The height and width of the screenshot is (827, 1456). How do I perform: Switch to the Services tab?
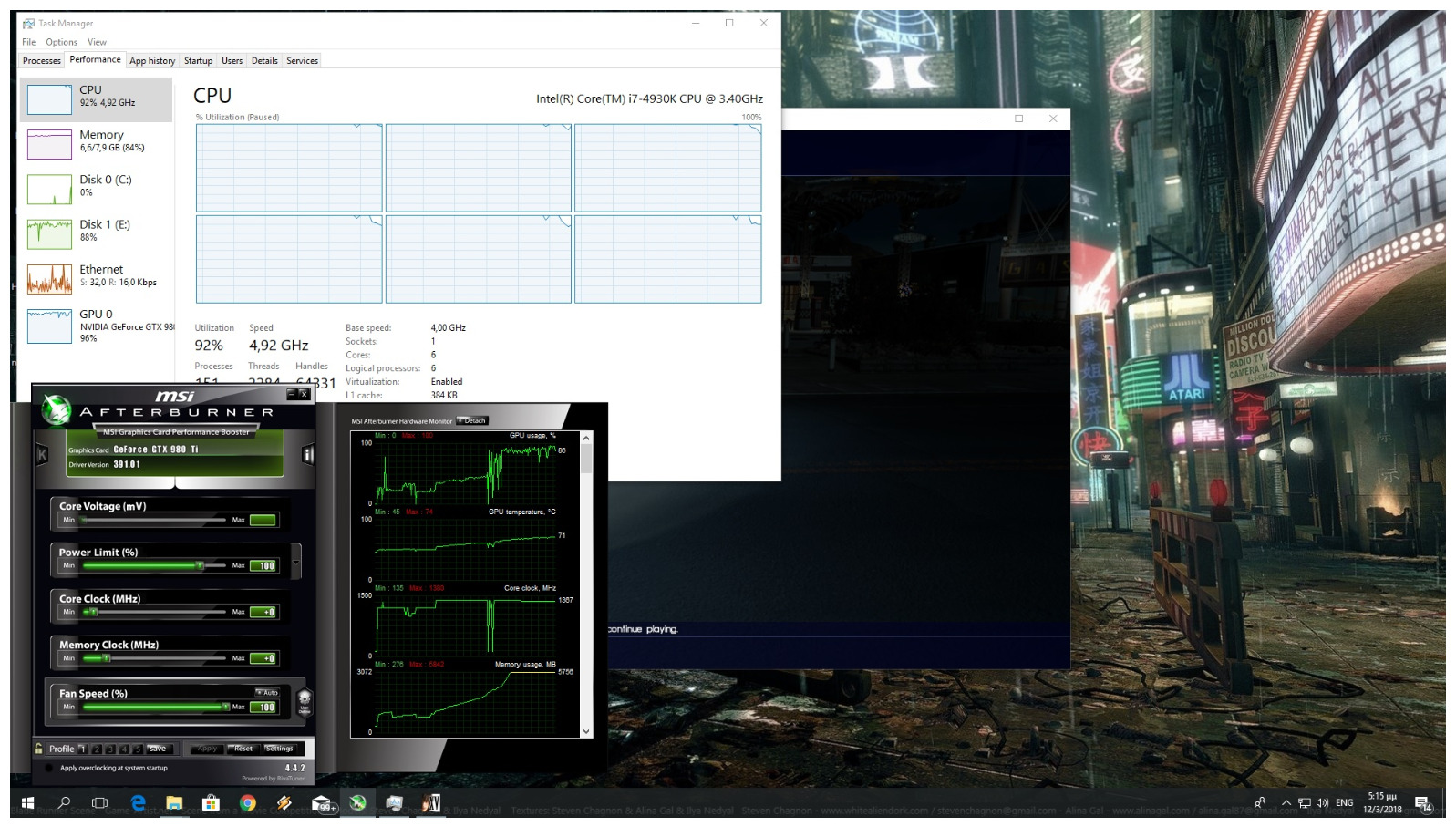pyautogui.click(x=302, y=61)
